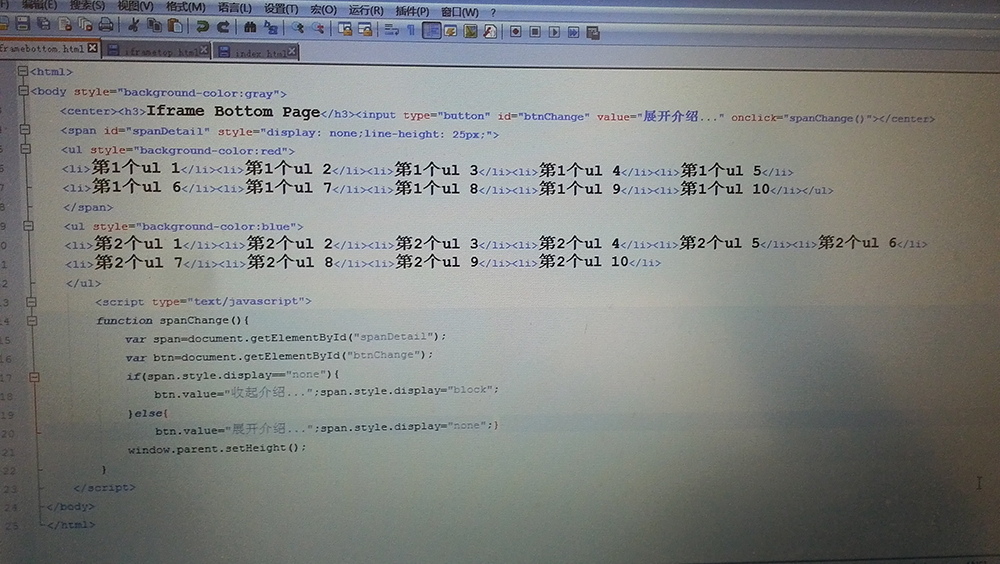The height and width of the screenshot is (564, 1000).
Task: Click the closing "</body>" tag
Action: [x=70, y=507]
